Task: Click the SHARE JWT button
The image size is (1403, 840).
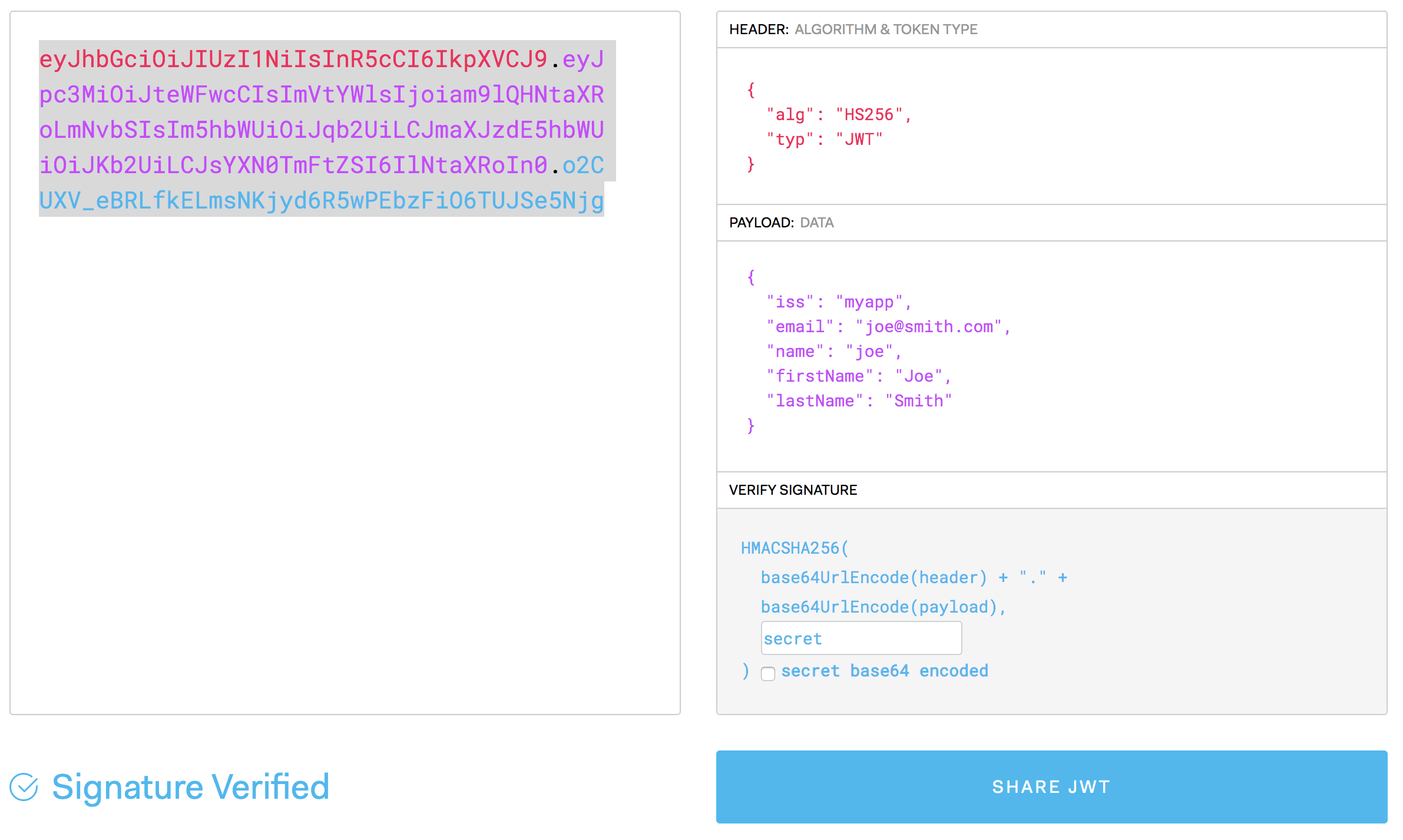Action: pyautogui.click(x=1051, y=787)
